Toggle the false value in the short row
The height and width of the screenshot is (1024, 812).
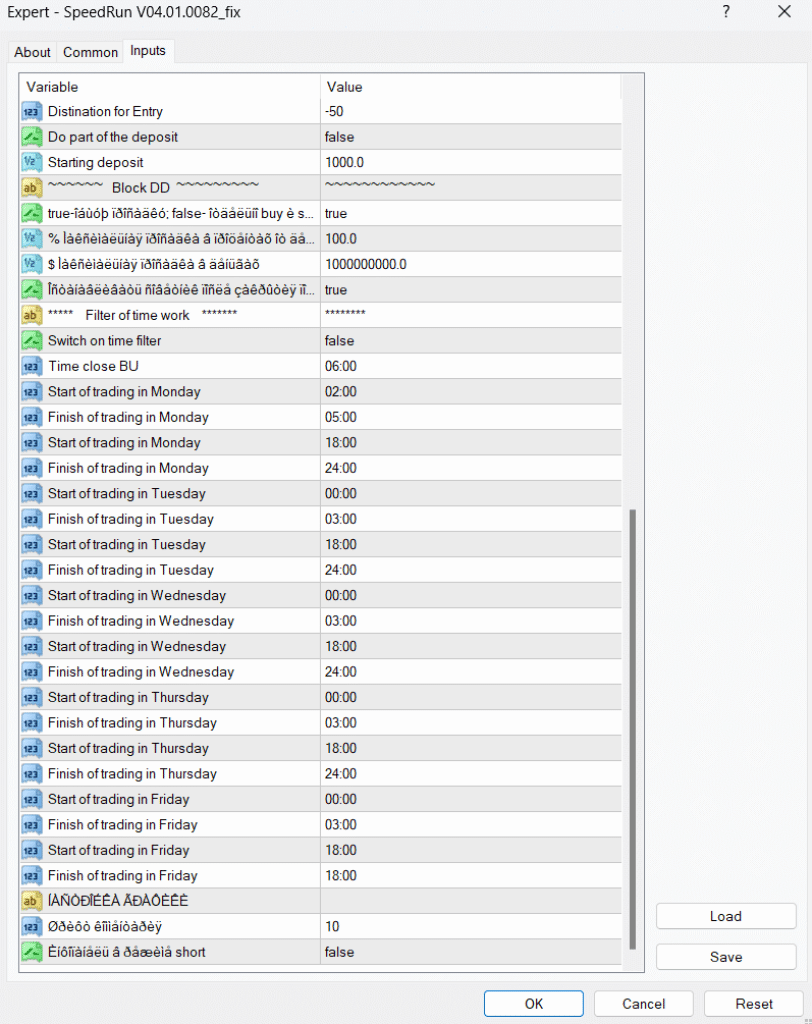pyautogui.click(x=471, y=952)
